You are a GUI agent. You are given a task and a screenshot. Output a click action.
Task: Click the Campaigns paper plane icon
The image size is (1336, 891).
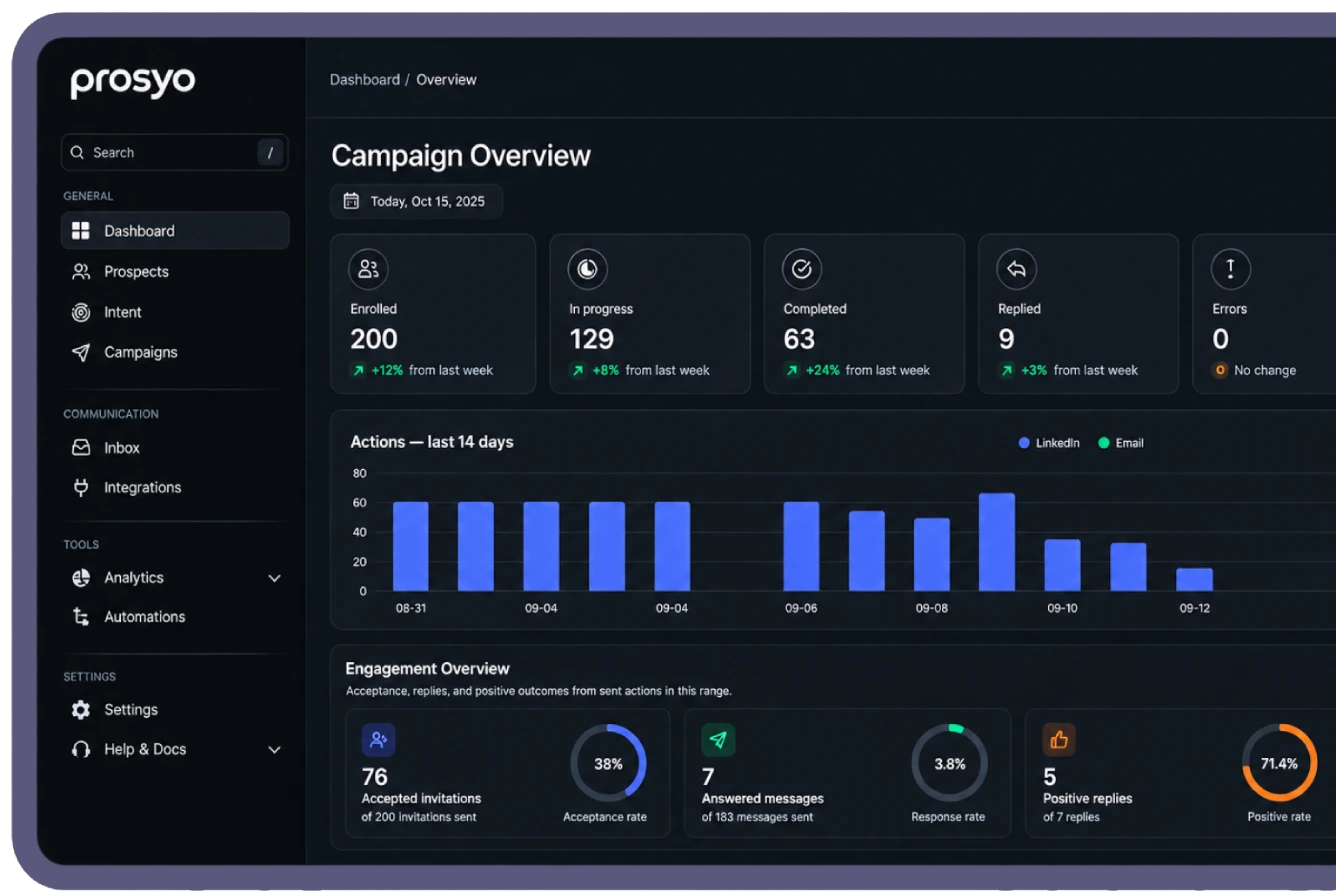(81, 352)
